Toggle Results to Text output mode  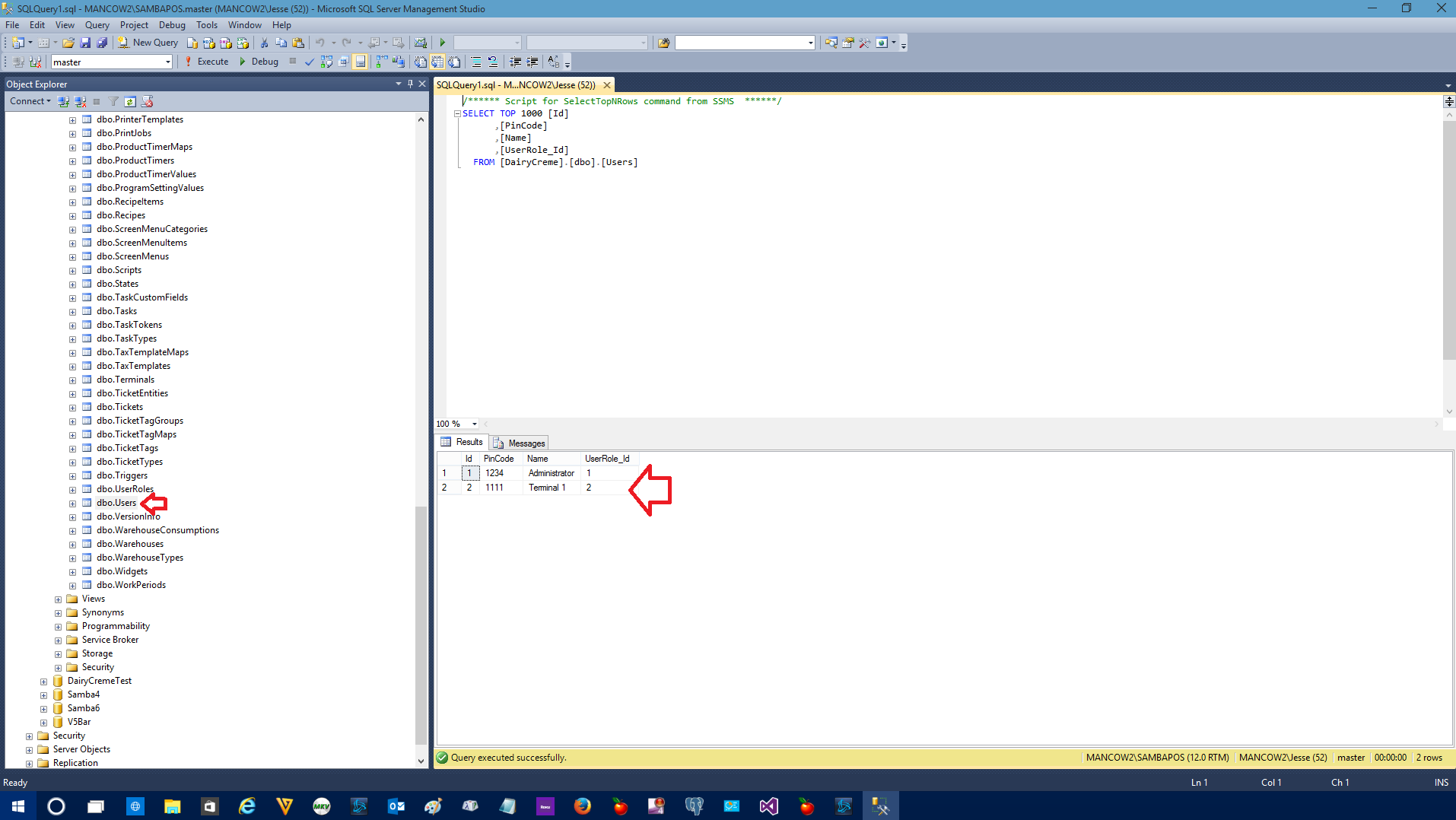click(420, 62)
